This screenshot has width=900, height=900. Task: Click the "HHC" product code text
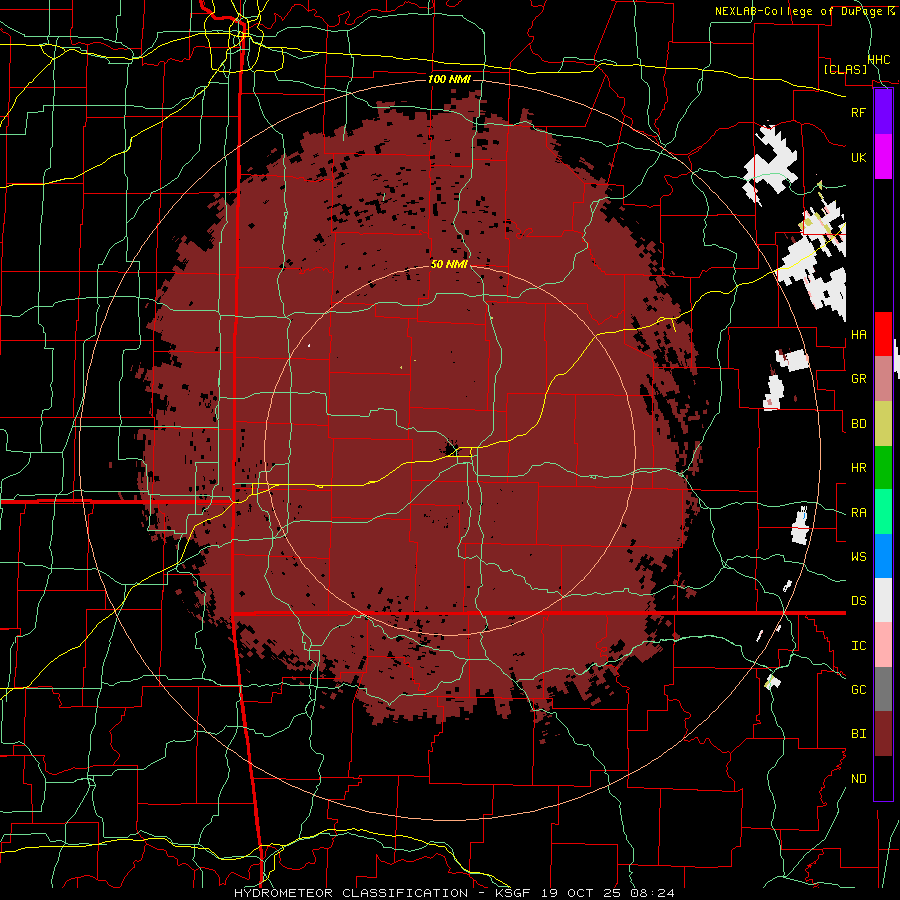point(879,60)
